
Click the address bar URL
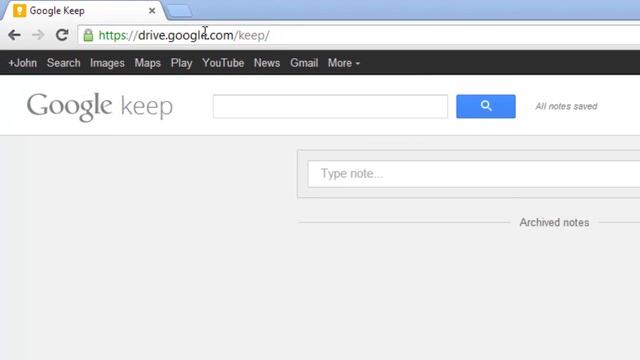point(184,36)
